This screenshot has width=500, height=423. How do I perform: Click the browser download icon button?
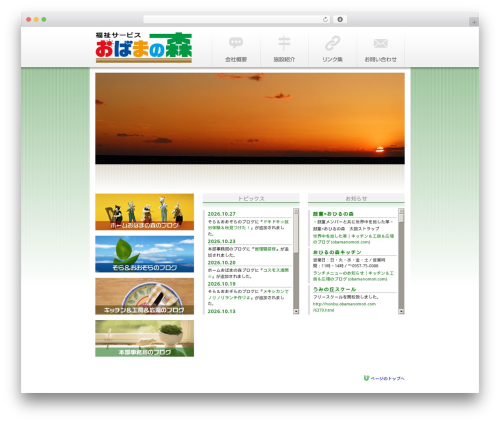[x=340, y=19]
